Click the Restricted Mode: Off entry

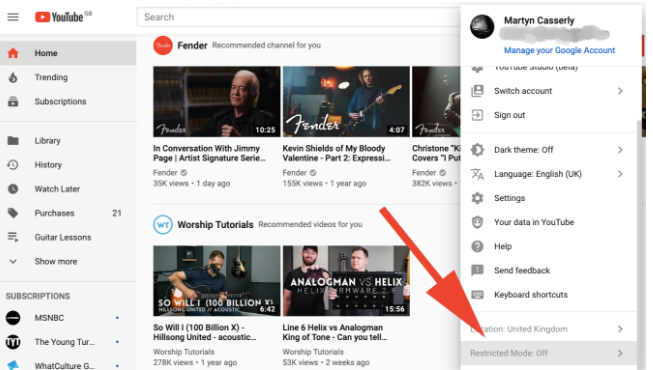point(548,353)
